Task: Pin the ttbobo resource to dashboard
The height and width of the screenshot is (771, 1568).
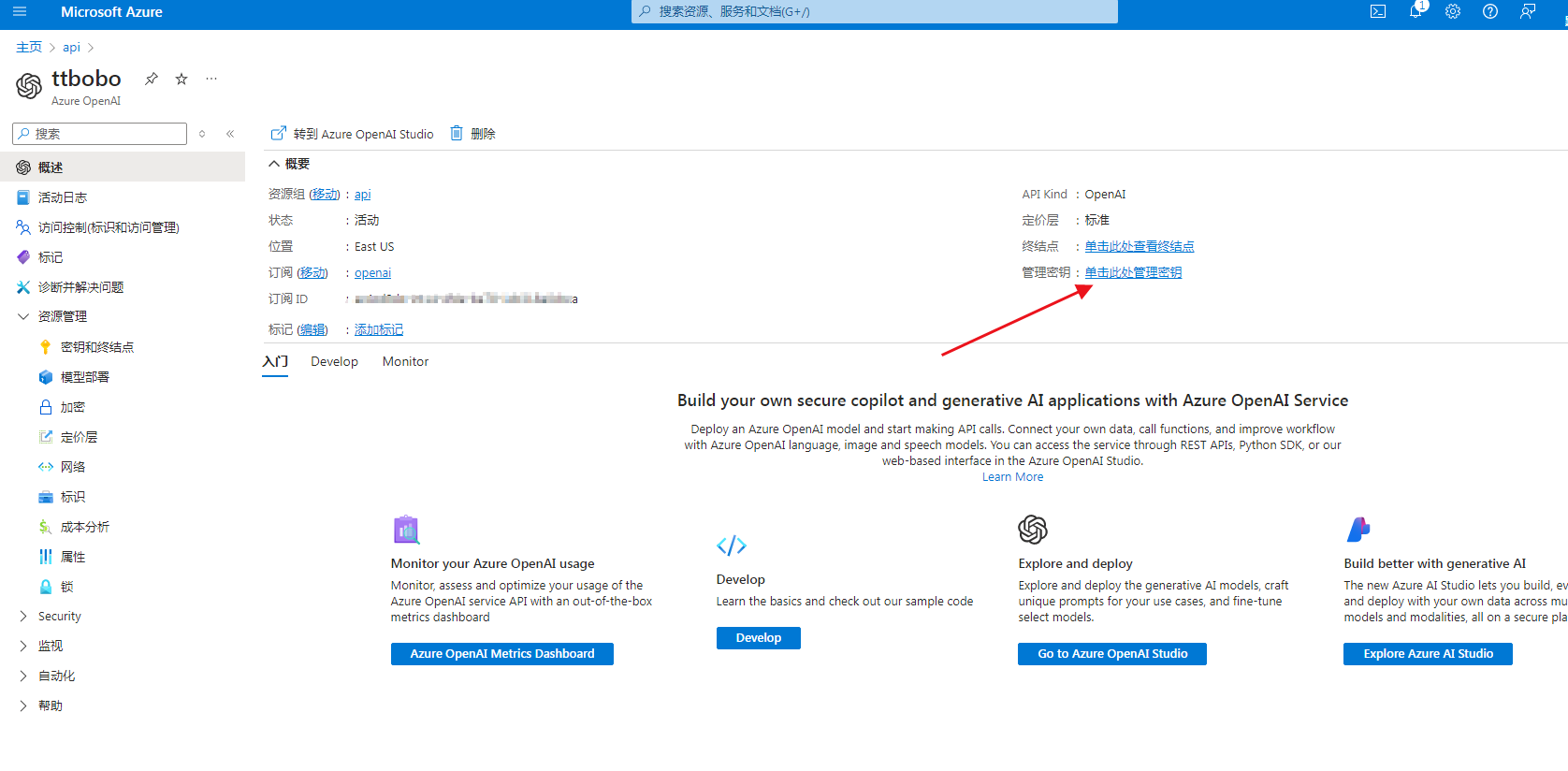Action: point(152,79)
